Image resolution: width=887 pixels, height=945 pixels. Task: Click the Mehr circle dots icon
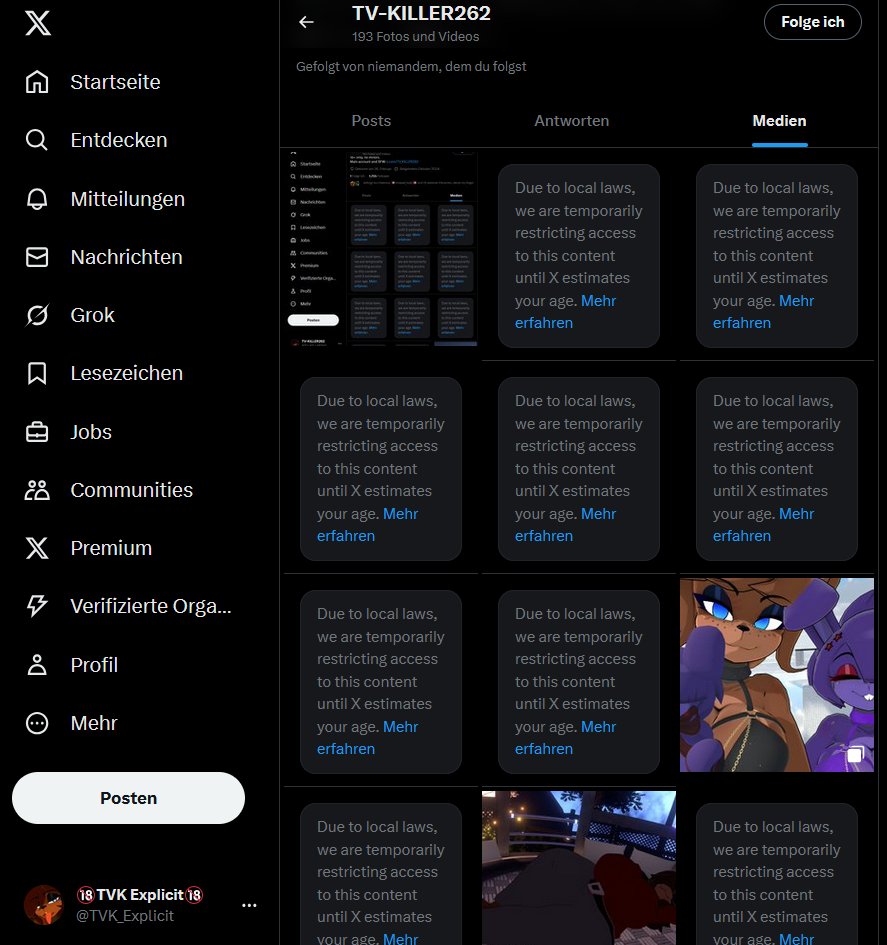pos(37,723)
